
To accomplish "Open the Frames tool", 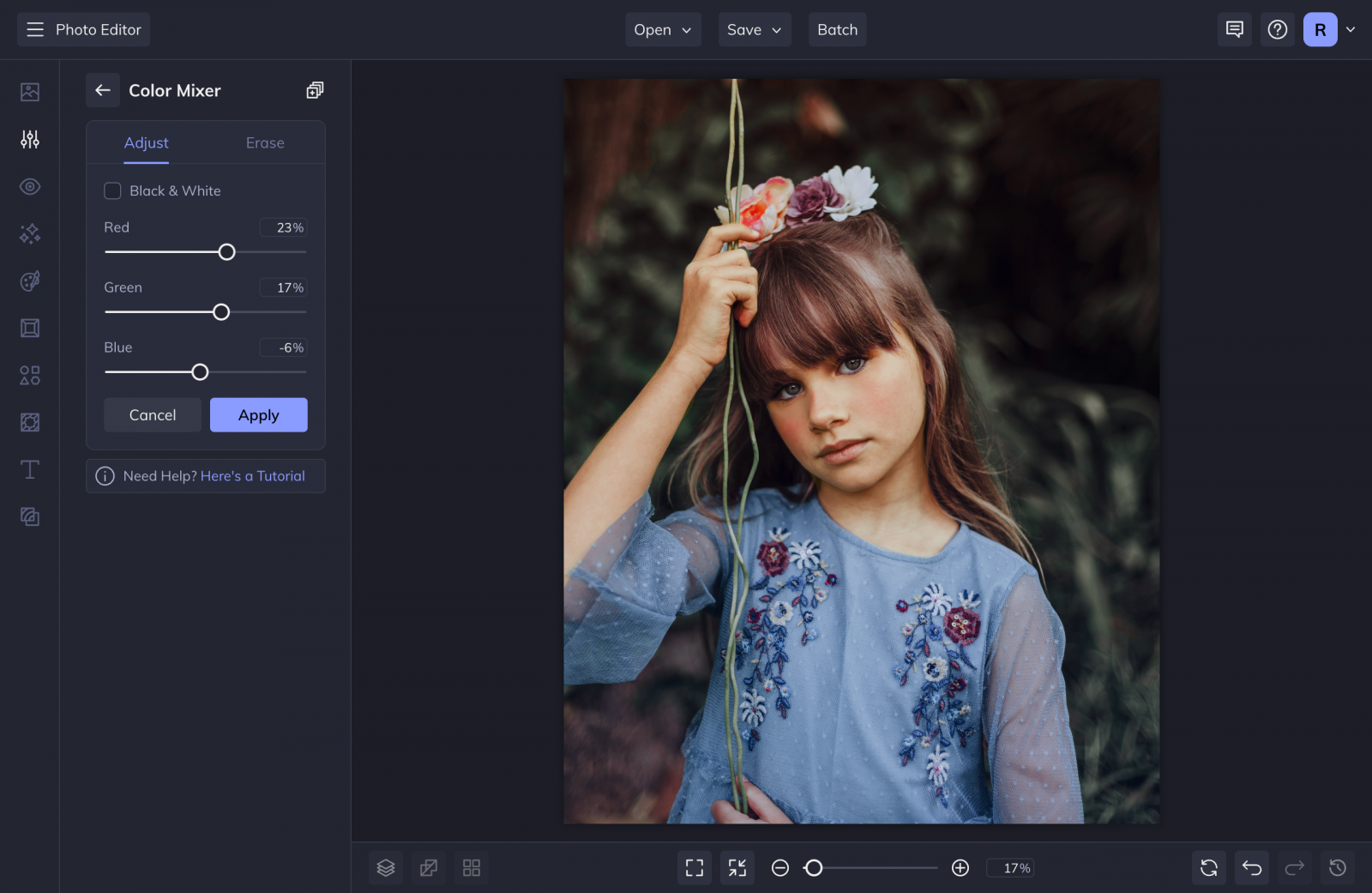I will pyautogui.click(x=29, y=328).
